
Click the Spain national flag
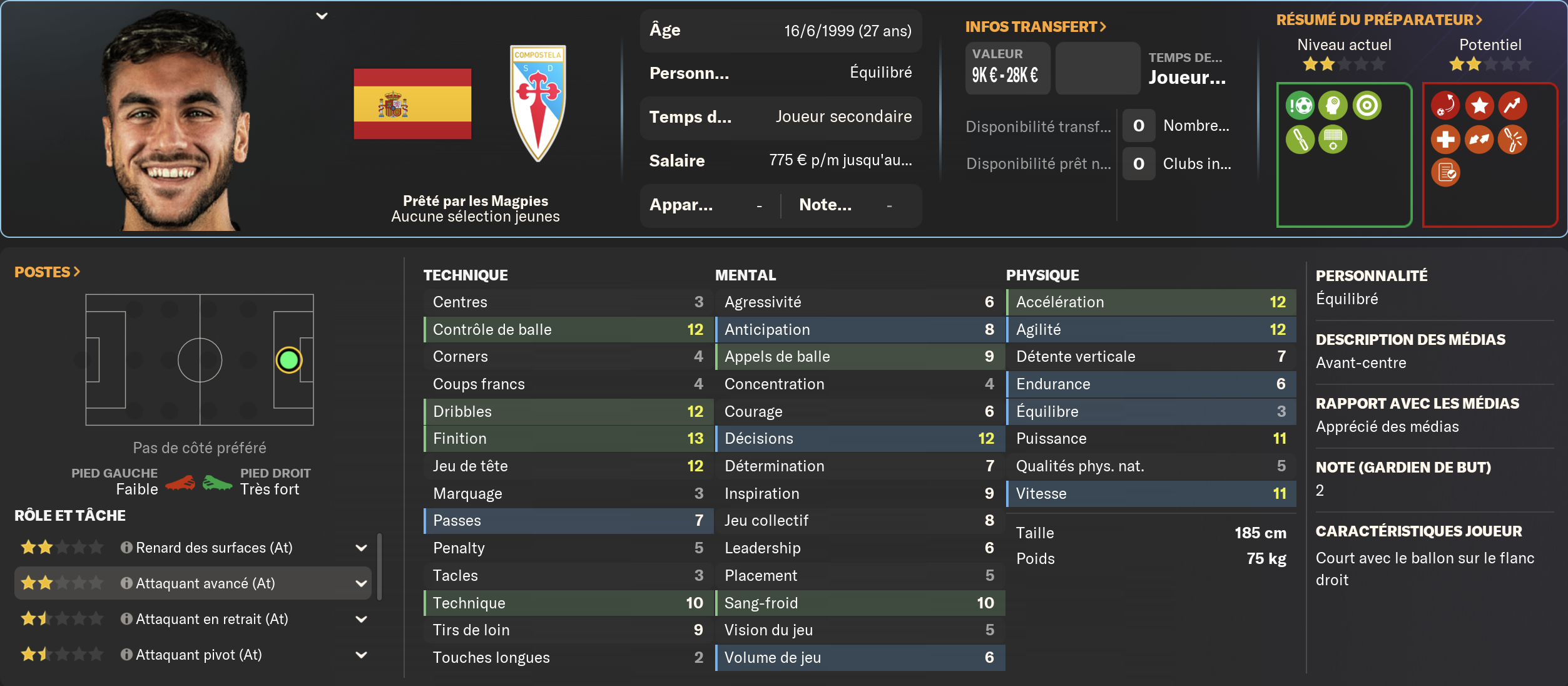tap(412, 104)
